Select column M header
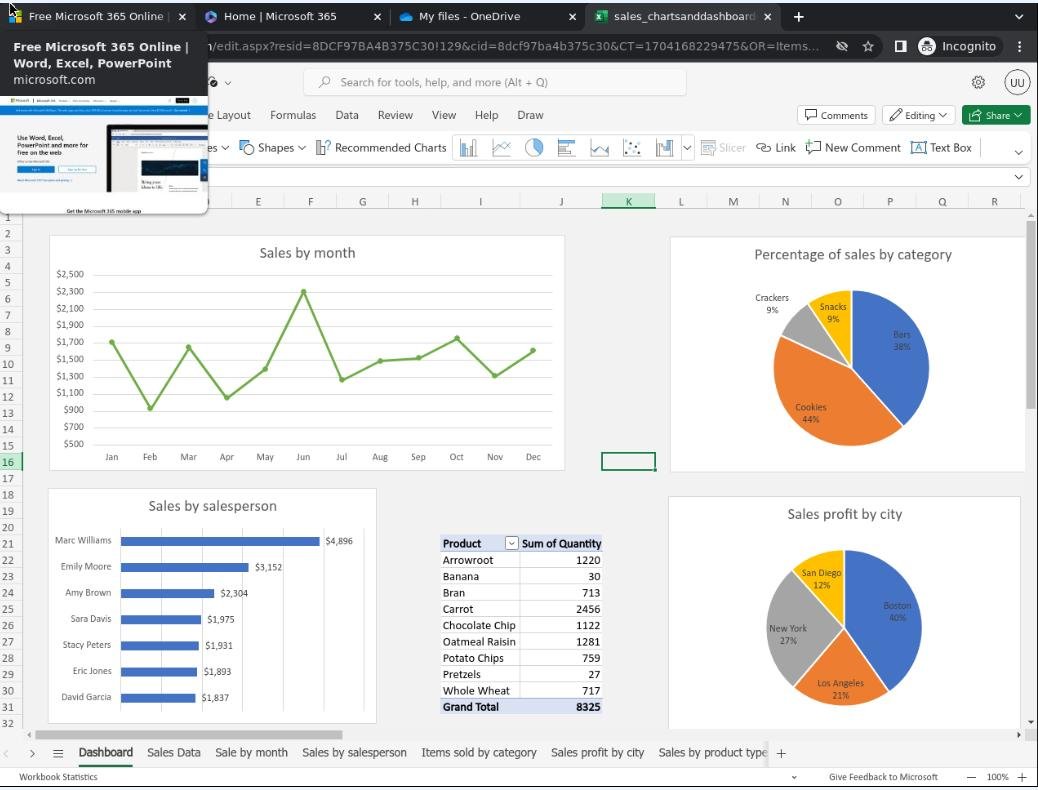The width and height of the screenshot is (1038, 790). [x=733, y=201]
